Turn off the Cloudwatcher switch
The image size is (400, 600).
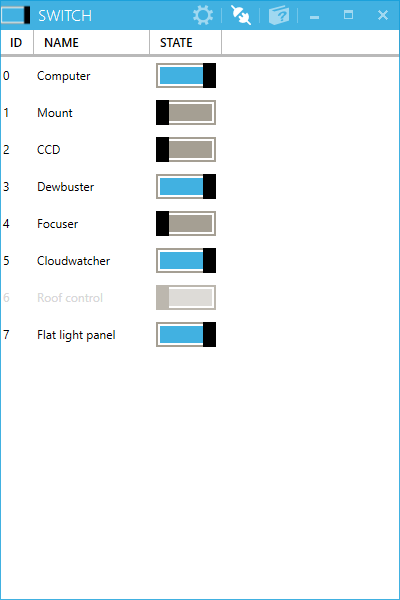pyautogui.click(x=186, y=261)
